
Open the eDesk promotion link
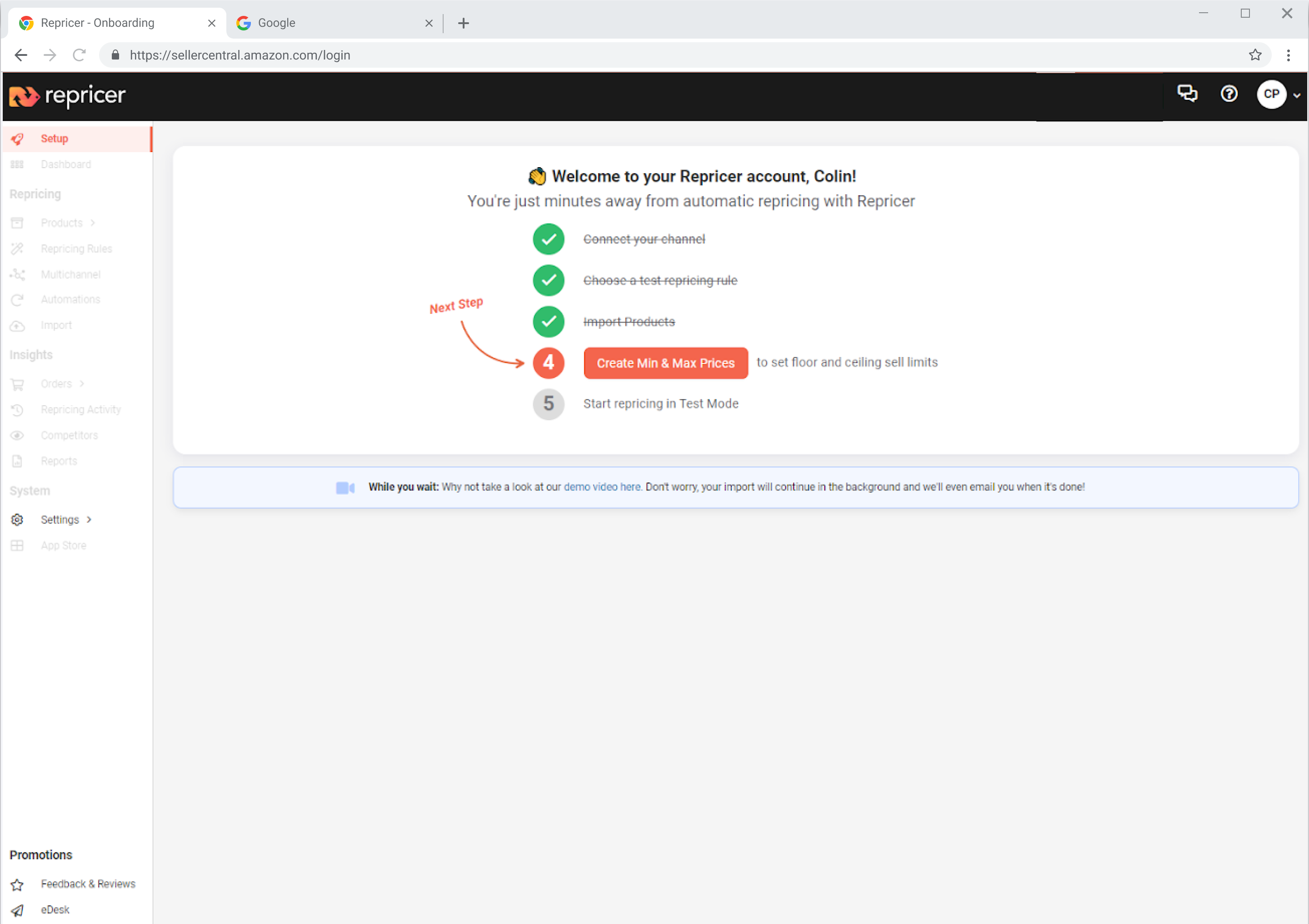click(x=55, y=910)
